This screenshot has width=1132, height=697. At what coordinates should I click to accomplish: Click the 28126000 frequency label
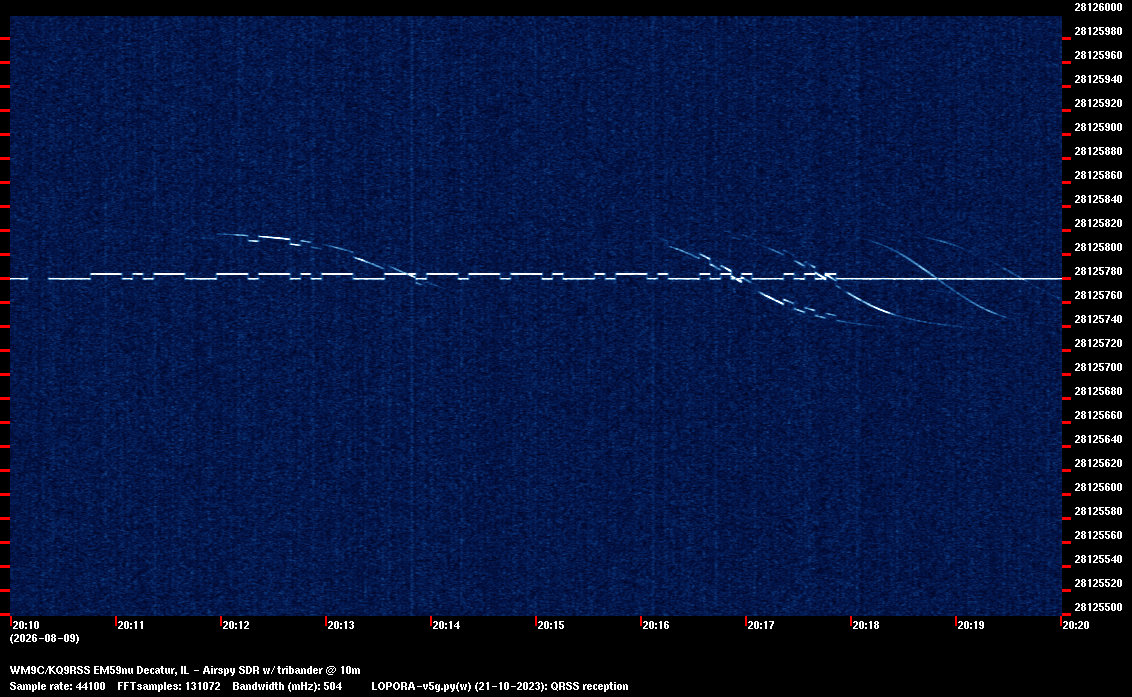pos(1098,7)
